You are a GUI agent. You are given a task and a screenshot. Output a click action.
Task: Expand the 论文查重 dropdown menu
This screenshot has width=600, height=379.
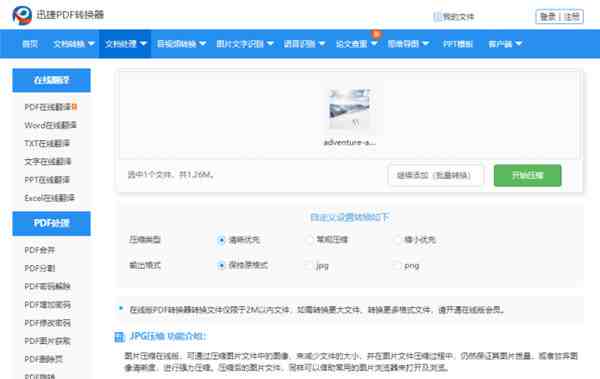357,44
